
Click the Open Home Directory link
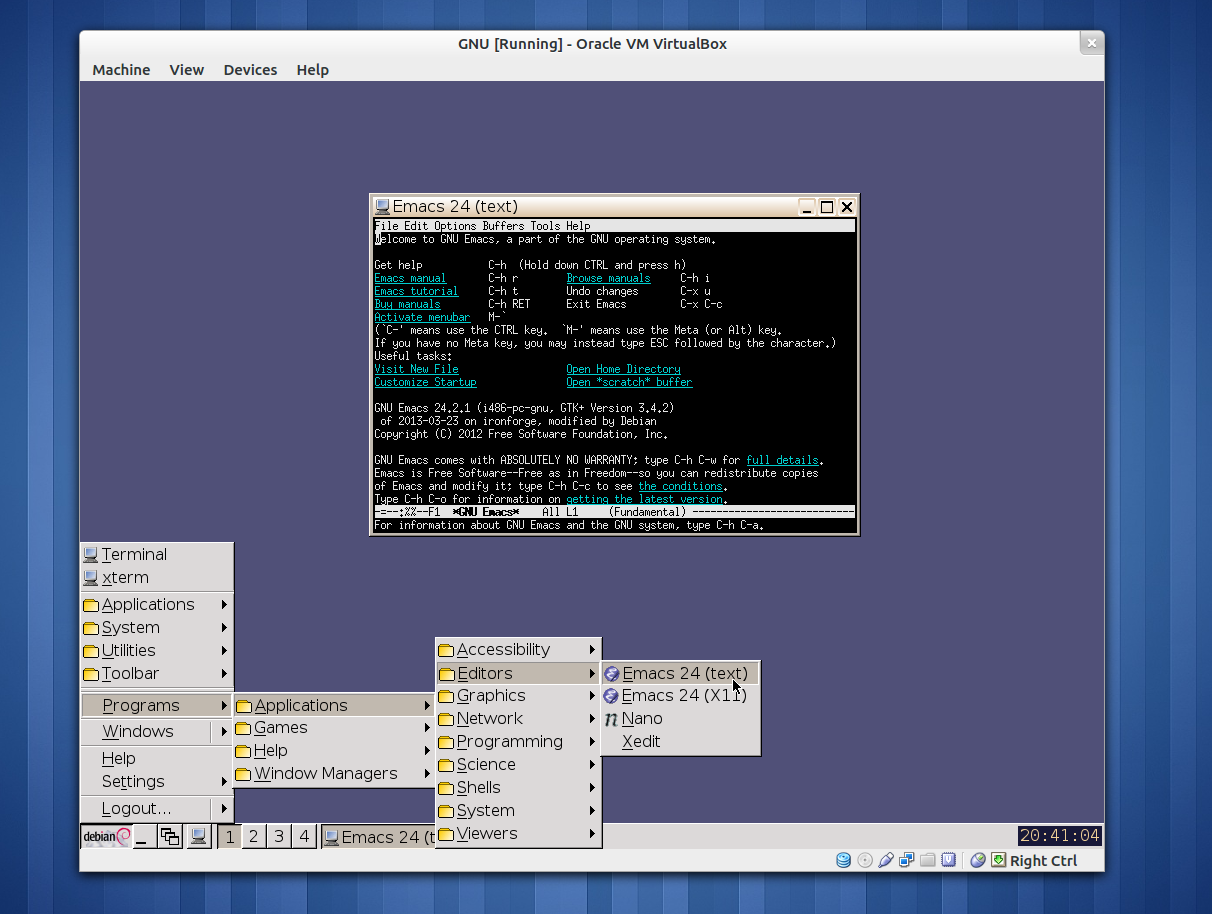(x=623, y=369)
